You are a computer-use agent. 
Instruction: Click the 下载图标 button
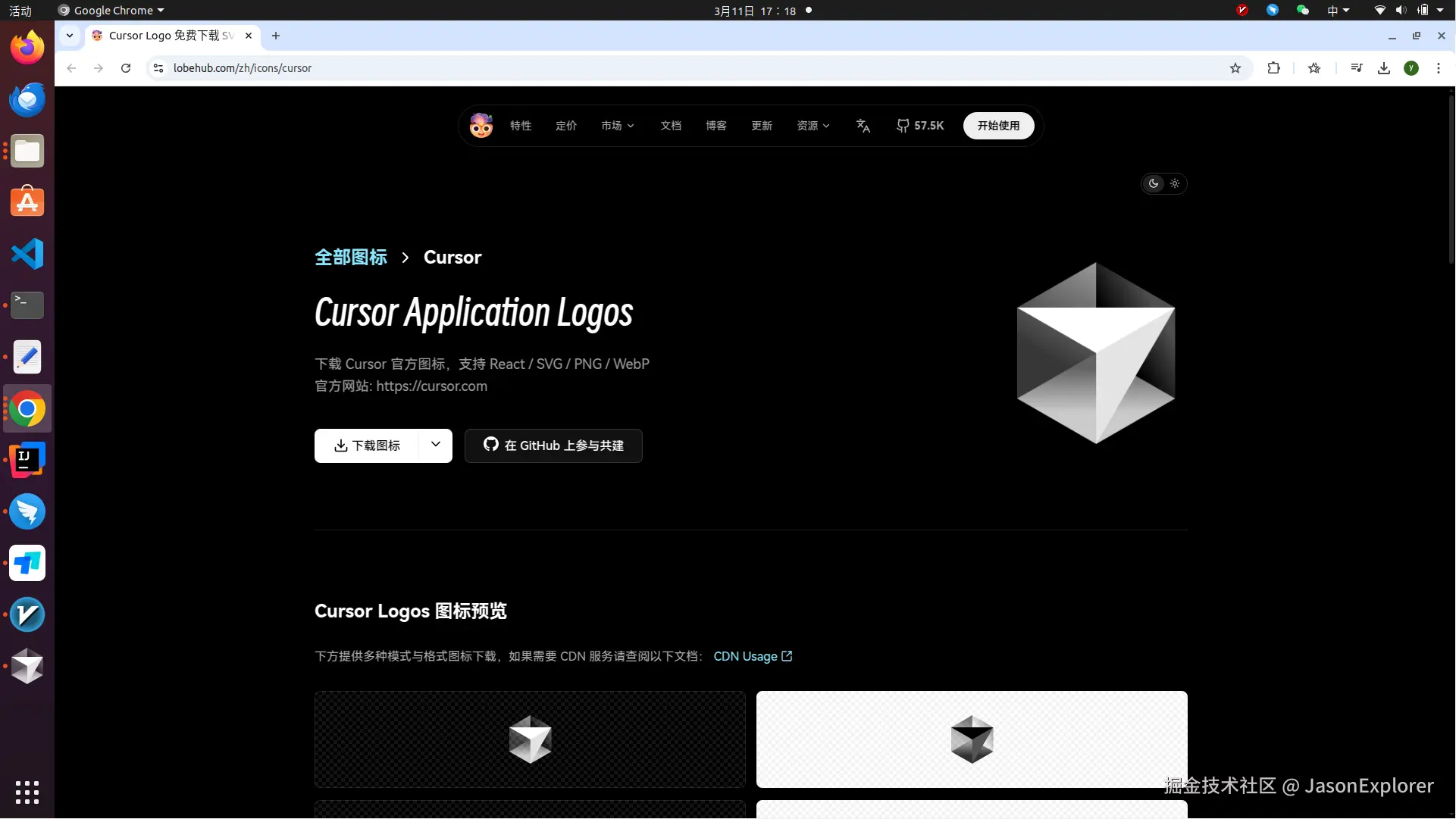pyautogui.click(x=367, y=445)
